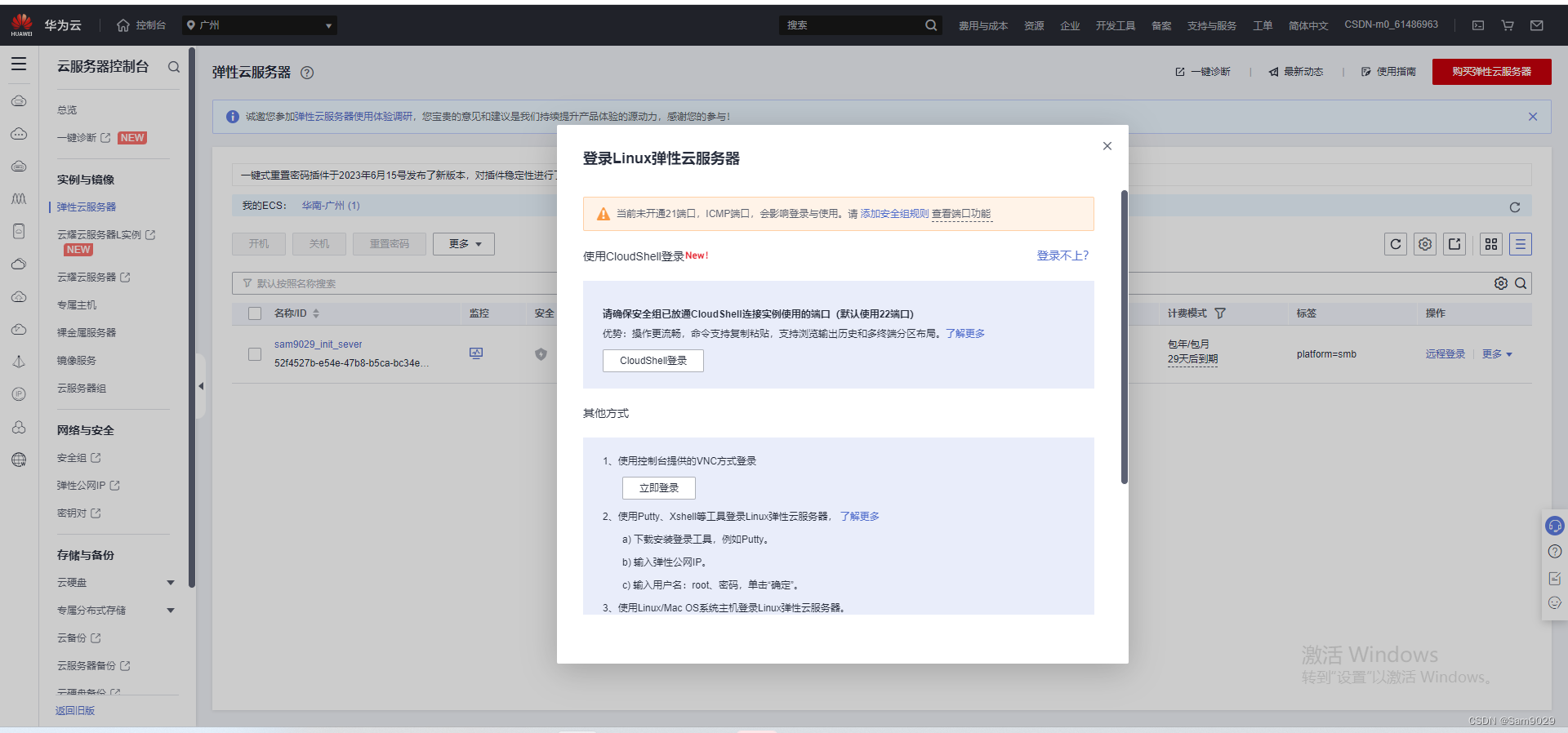This screenshot has height=733, width=1568.
Task: Expand the 广州 region dropdown
Action: [260, 25]
